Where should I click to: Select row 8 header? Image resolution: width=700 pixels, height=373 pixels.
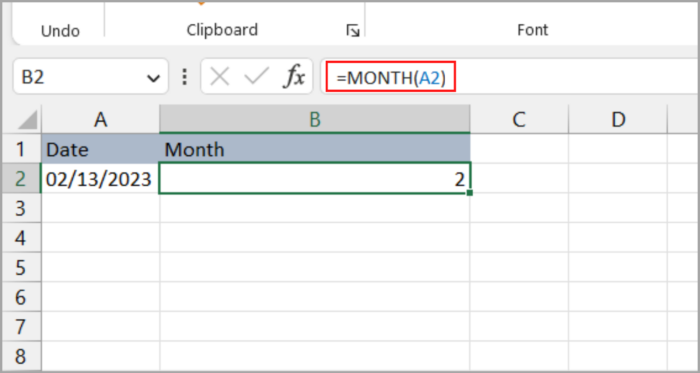click(x=21, y=356)
